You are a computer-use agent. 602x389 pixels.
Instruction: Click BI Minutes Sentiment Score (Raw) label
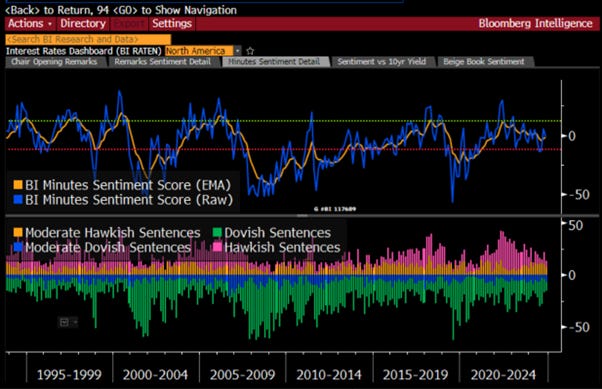coord(129,200)
